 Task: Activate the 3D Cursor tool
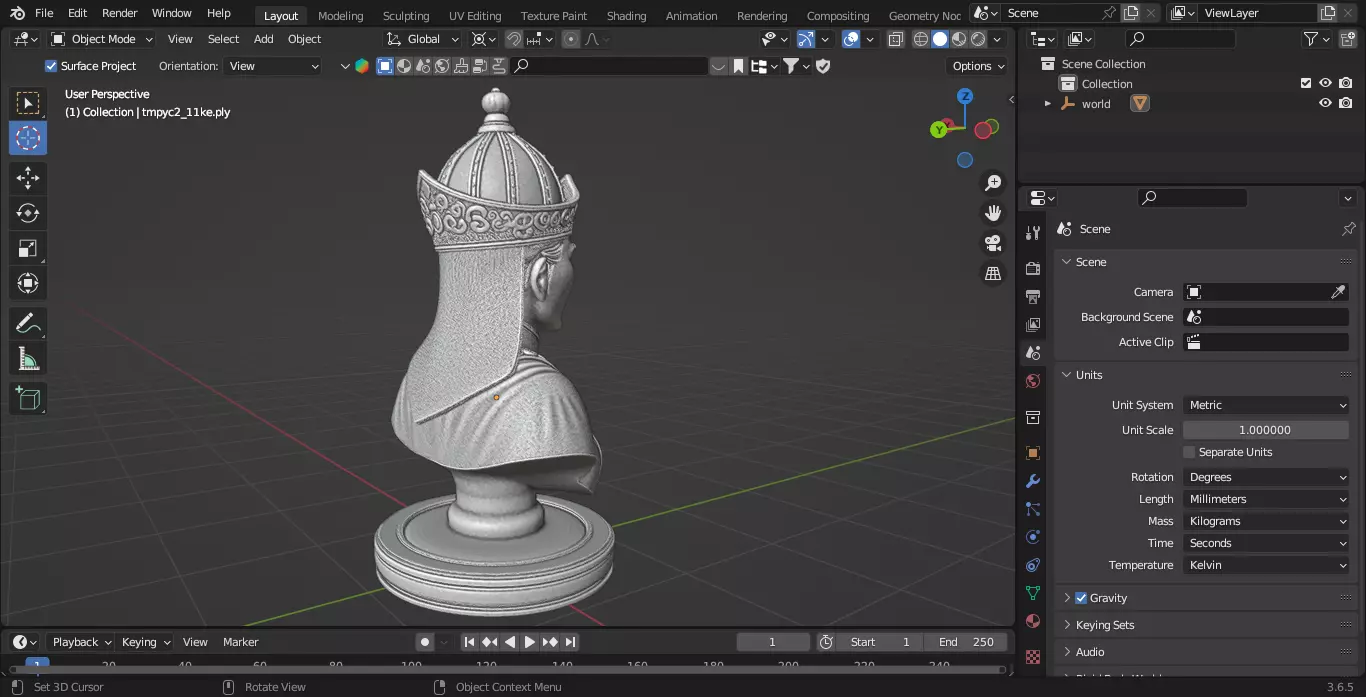[x=28, y=138]
